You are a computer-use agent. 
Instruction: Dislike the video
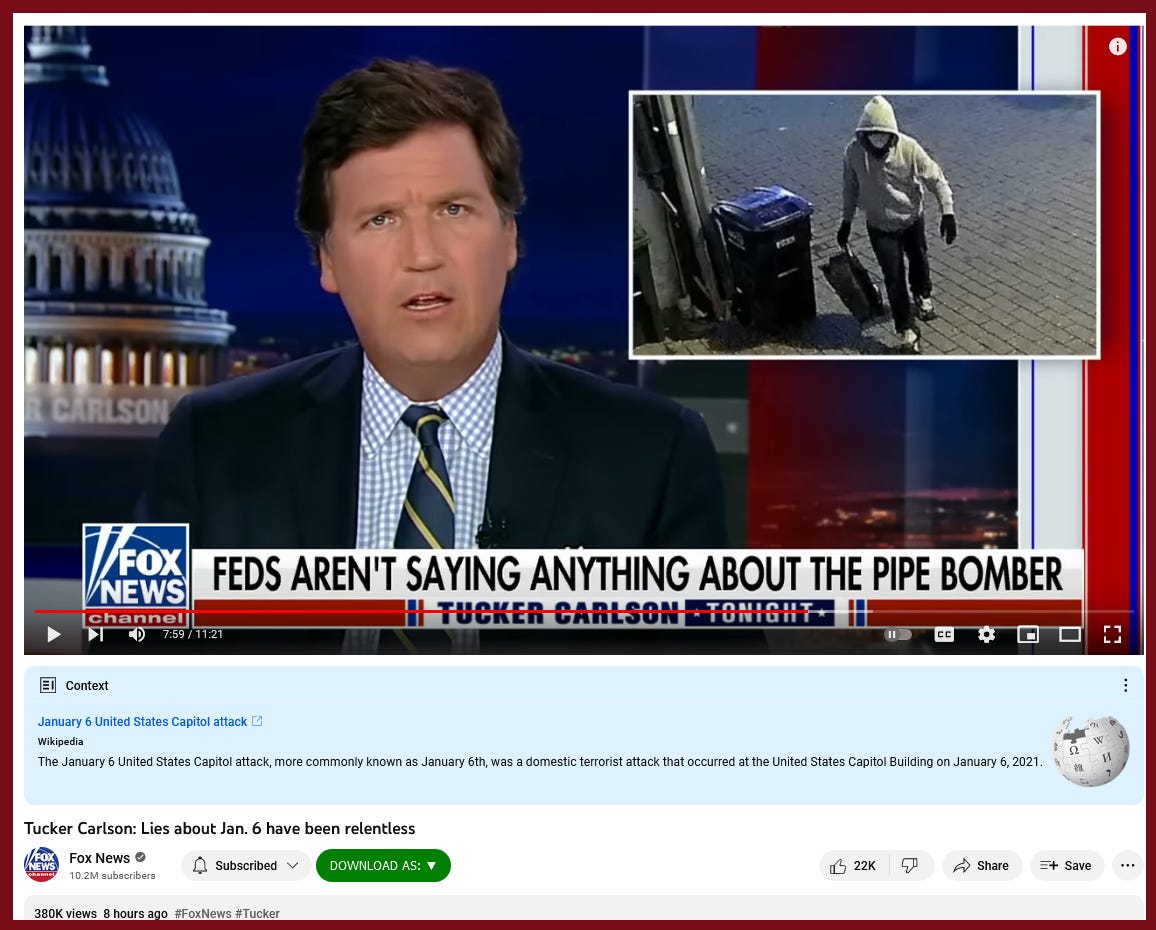(x=910, y=866)
